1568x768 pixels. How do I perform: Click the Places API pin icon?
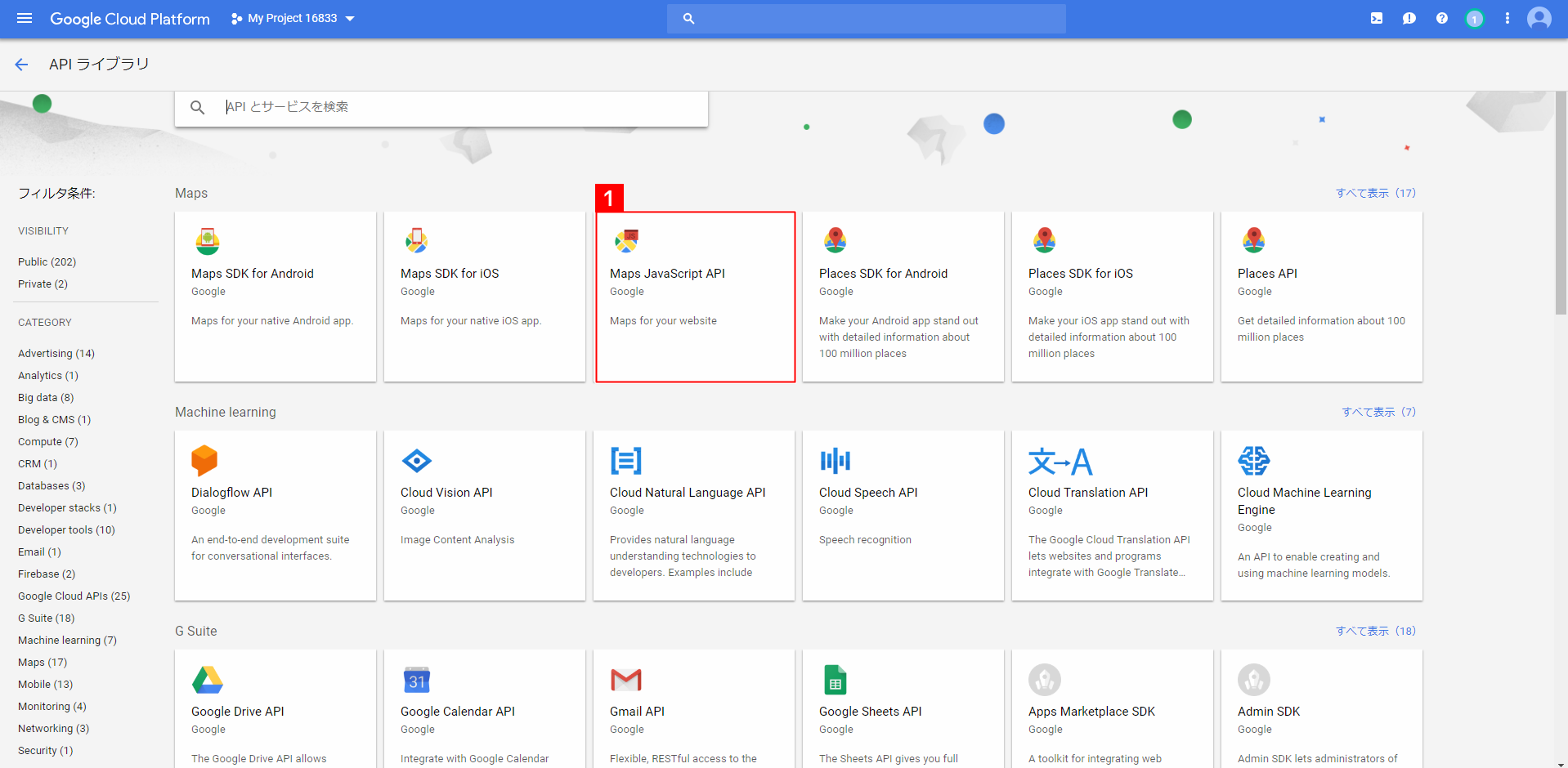coord(1254,241)
